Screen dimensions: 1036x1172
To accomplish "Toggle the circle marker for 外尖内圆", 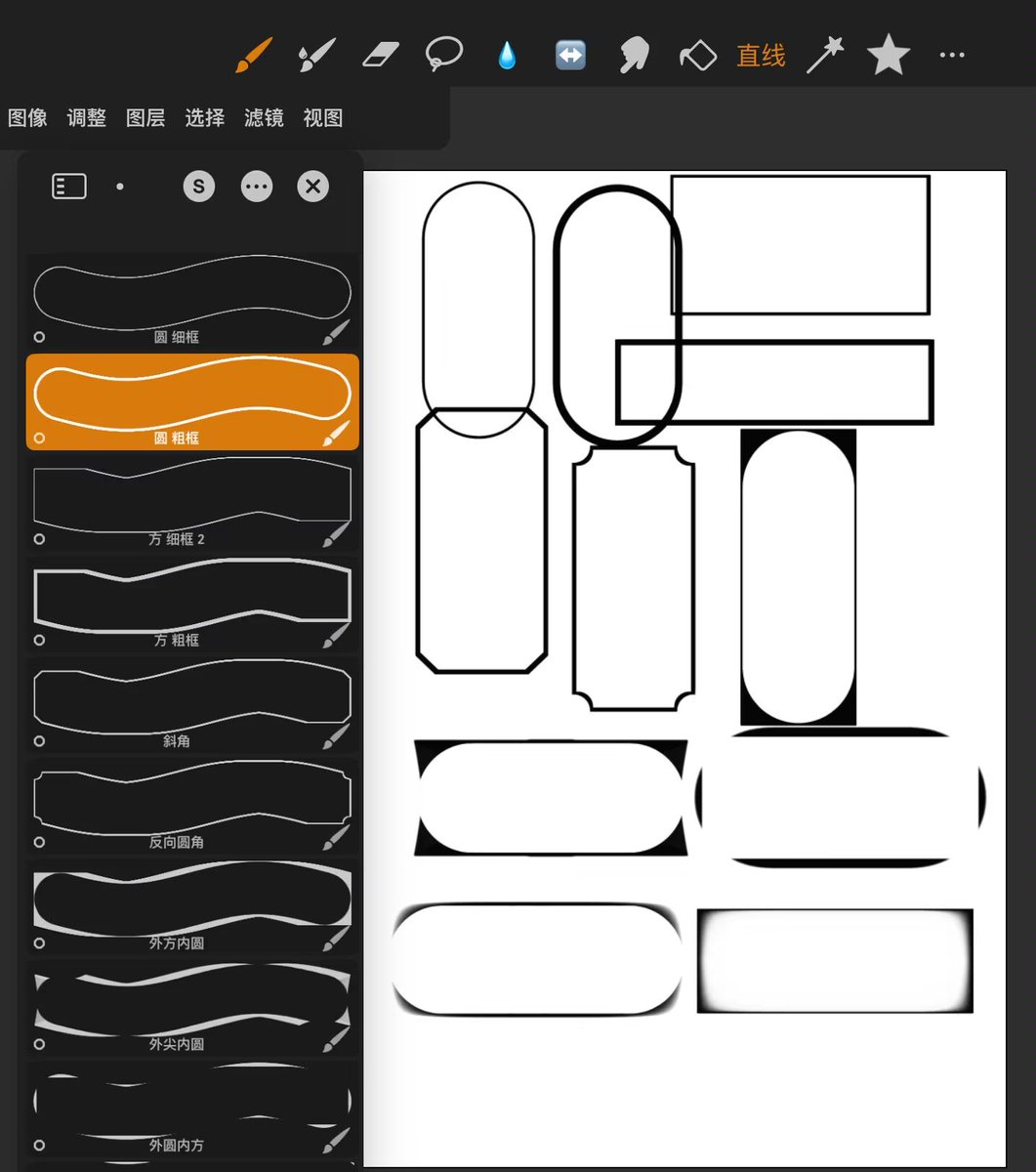I will pyautogui.click(x=39, y=1044).
